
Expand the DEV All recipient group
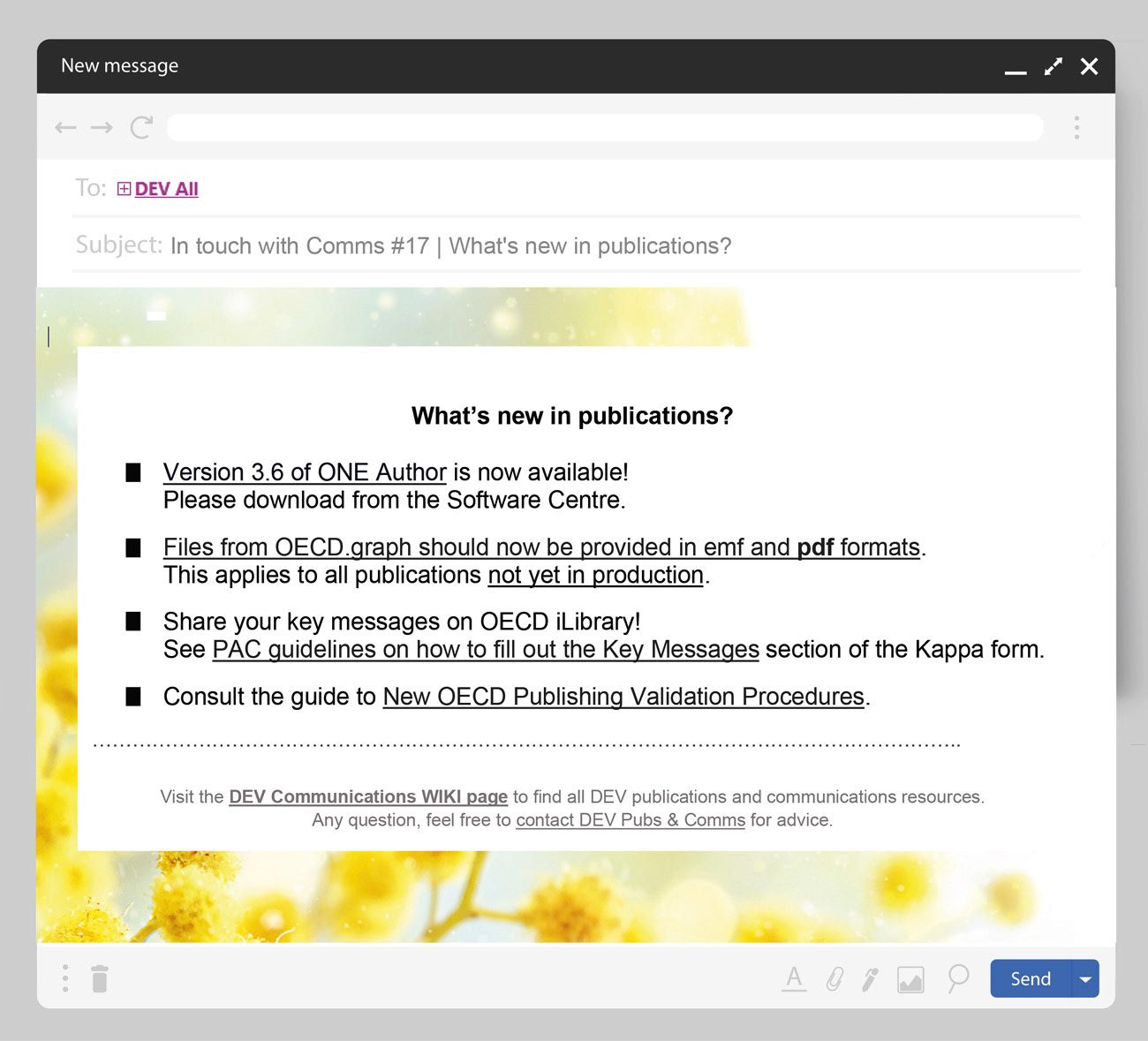124,188
